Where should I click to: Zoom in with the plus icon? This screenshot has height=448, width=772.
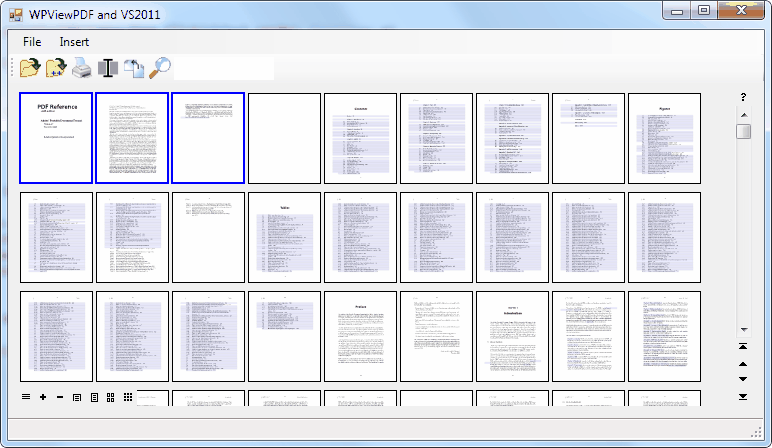tap(43, 397)
